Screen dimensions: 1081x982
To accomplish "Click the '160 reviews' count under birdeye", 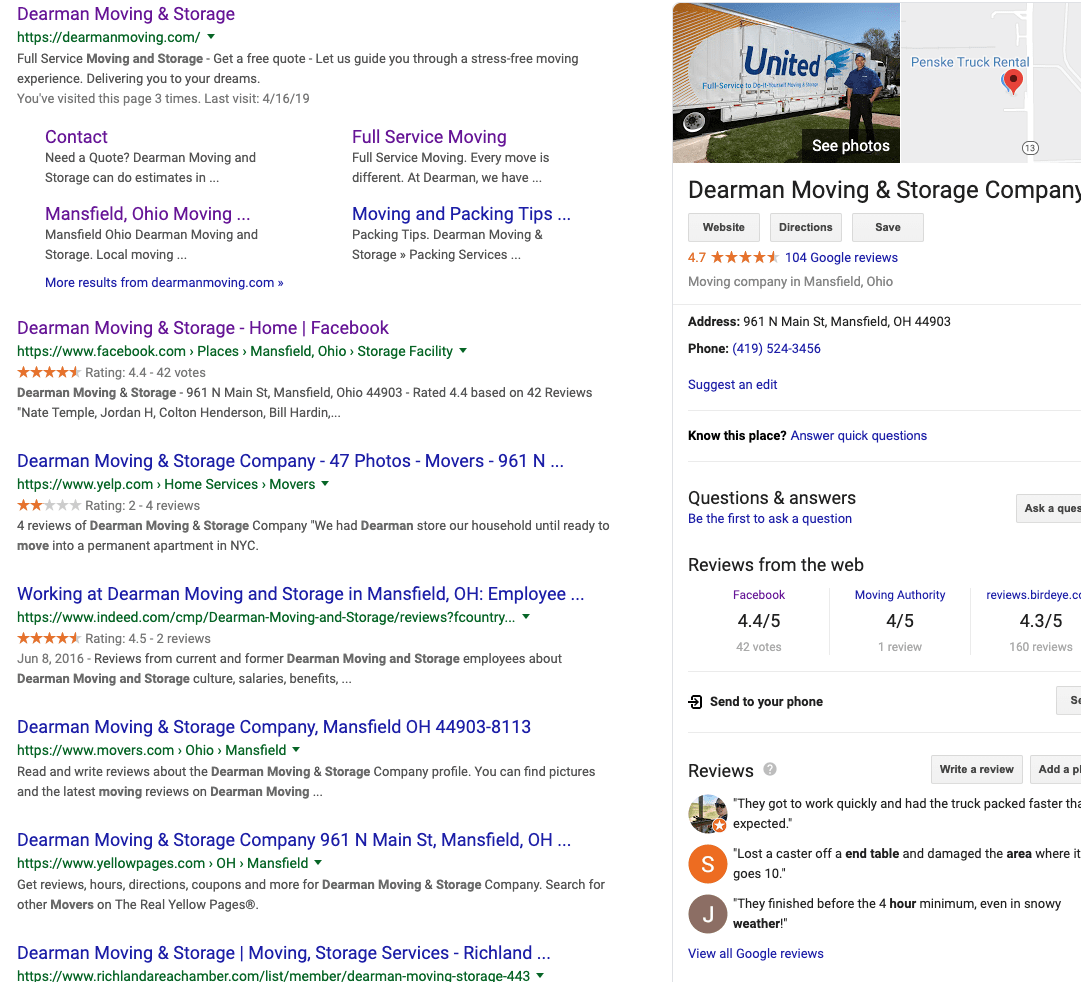I will (x=1040, y=647).
